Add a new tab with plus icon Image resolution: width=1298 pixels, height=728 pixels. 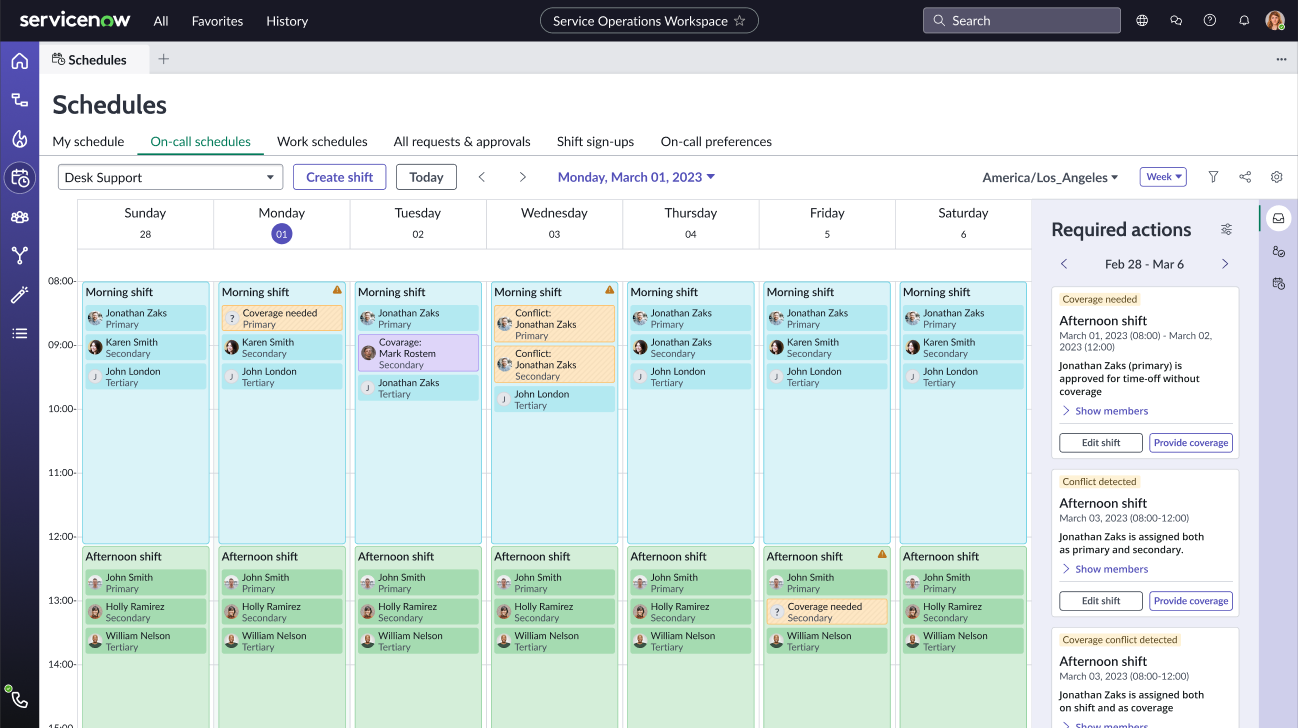[164, 59]
